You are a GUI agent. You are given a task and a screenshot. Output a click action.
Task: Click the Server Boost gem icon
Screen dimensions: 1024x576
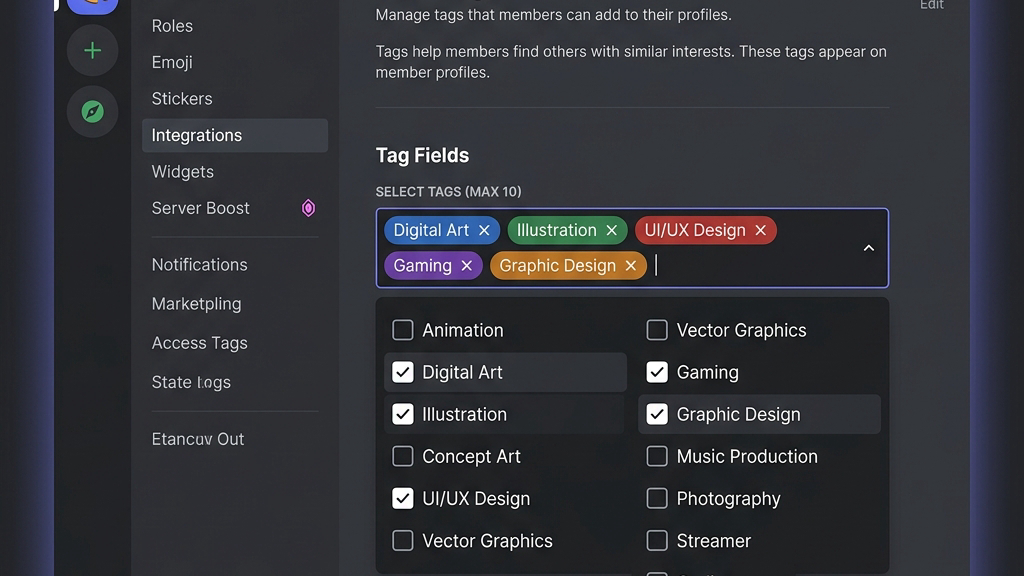point(308,208)
